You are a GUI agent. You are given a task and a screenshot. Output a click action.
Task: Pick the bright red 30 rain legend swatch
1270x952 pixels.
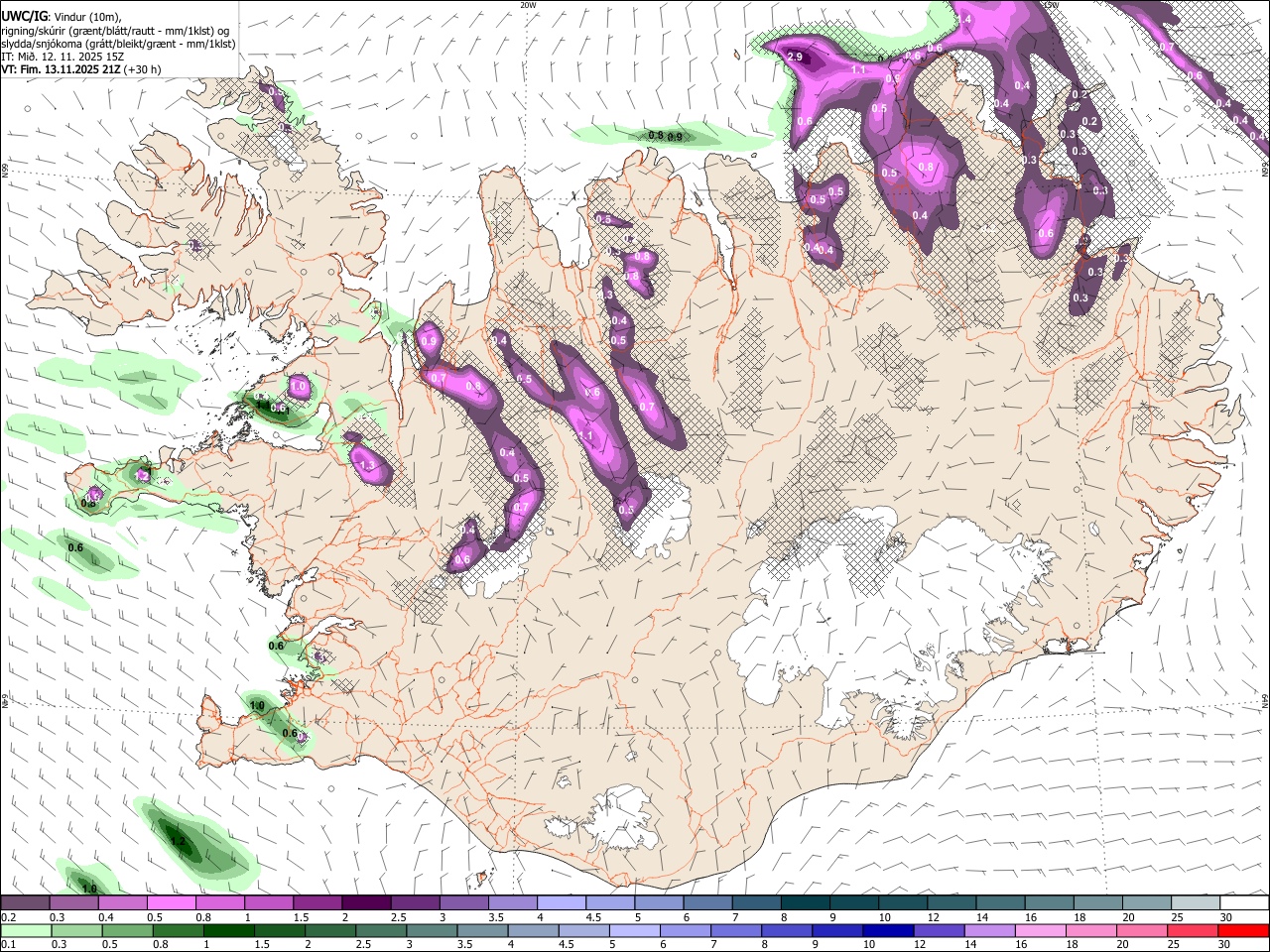(1243, 930)
